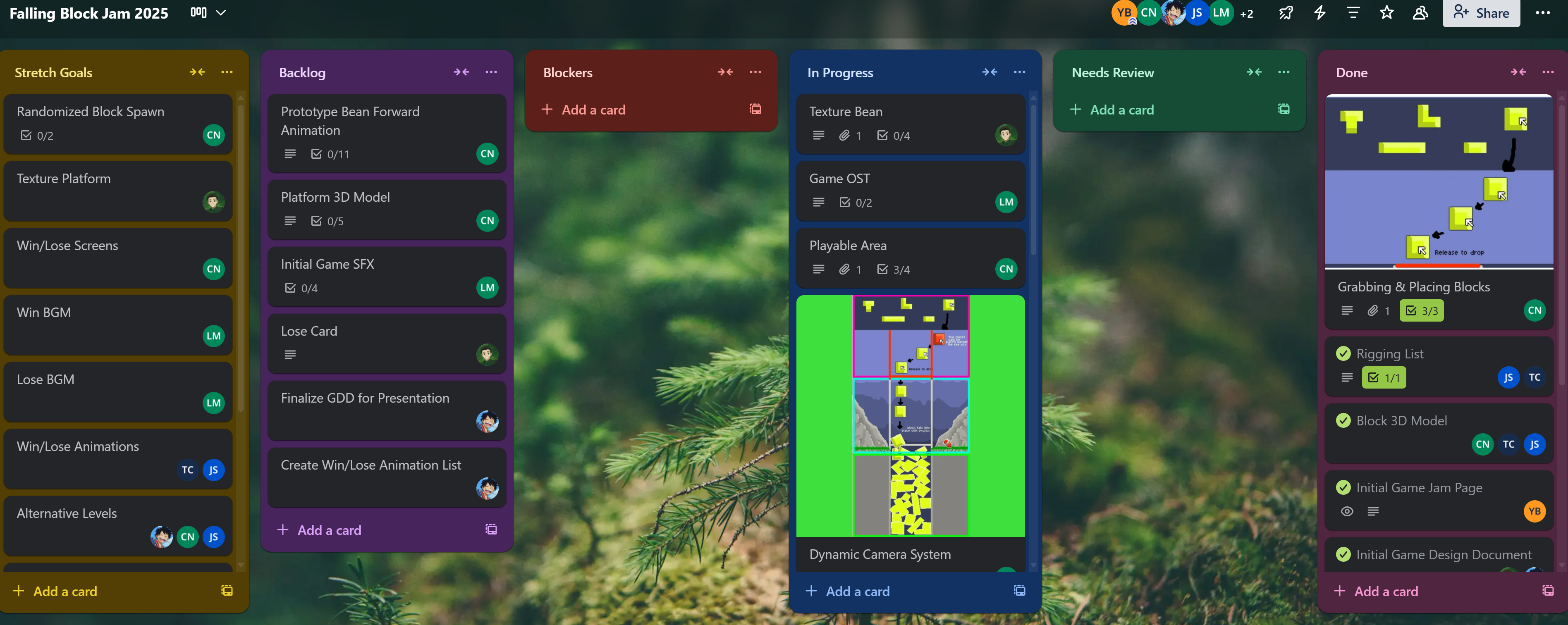Toggle complete on Initial Game Jam Page

(1343, 487)
